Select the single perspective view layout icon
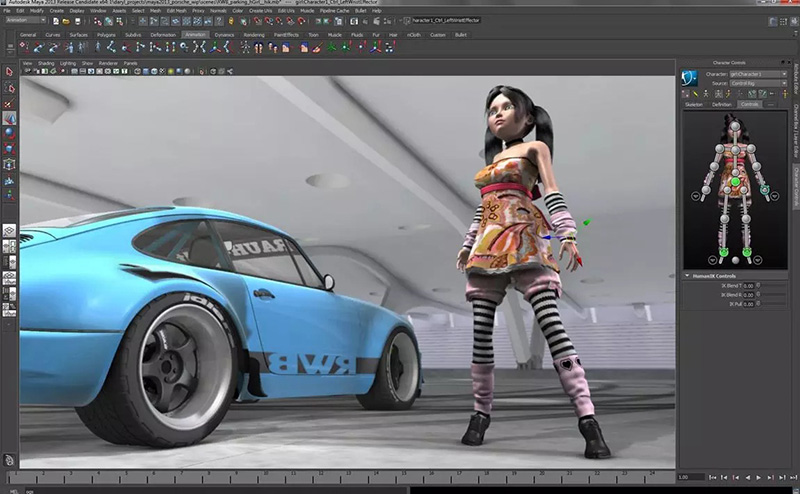Viewport: 800px width, 494px height. coord(9,231)
